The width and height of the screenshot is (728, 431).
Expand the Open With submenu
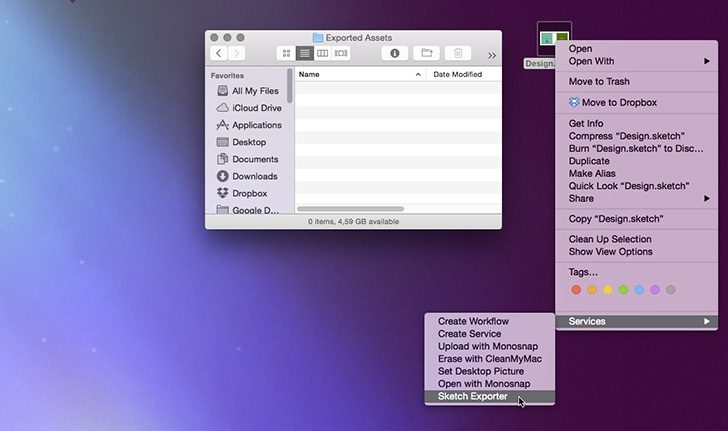[637, 61]
